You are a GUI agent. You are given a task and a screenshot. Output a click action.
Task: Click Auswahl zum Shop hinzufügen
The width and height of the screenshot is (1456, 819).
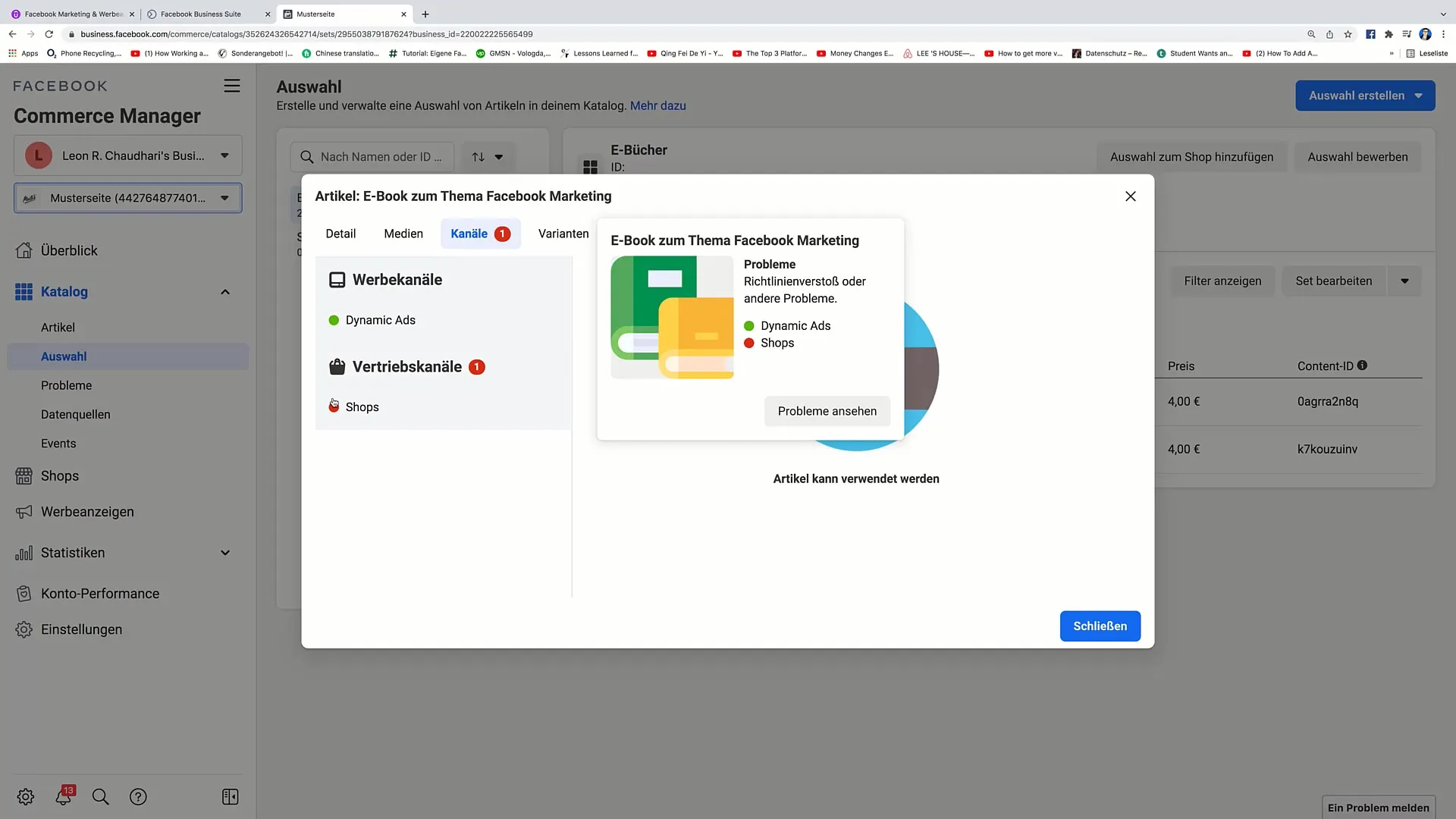[x=1192, y=157]
